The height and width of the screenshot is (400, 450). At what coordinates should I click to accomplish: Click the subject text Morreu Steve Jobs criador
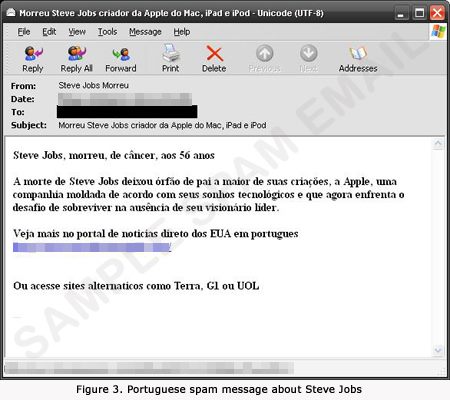pyautogui.click(x=162, y=125)
